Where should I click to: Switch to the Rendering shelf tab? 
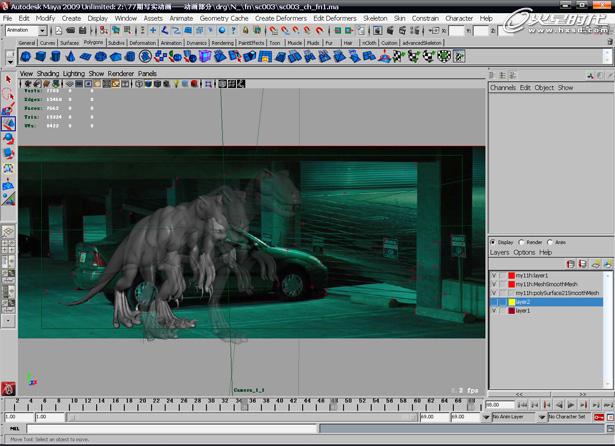click(222, 43)
